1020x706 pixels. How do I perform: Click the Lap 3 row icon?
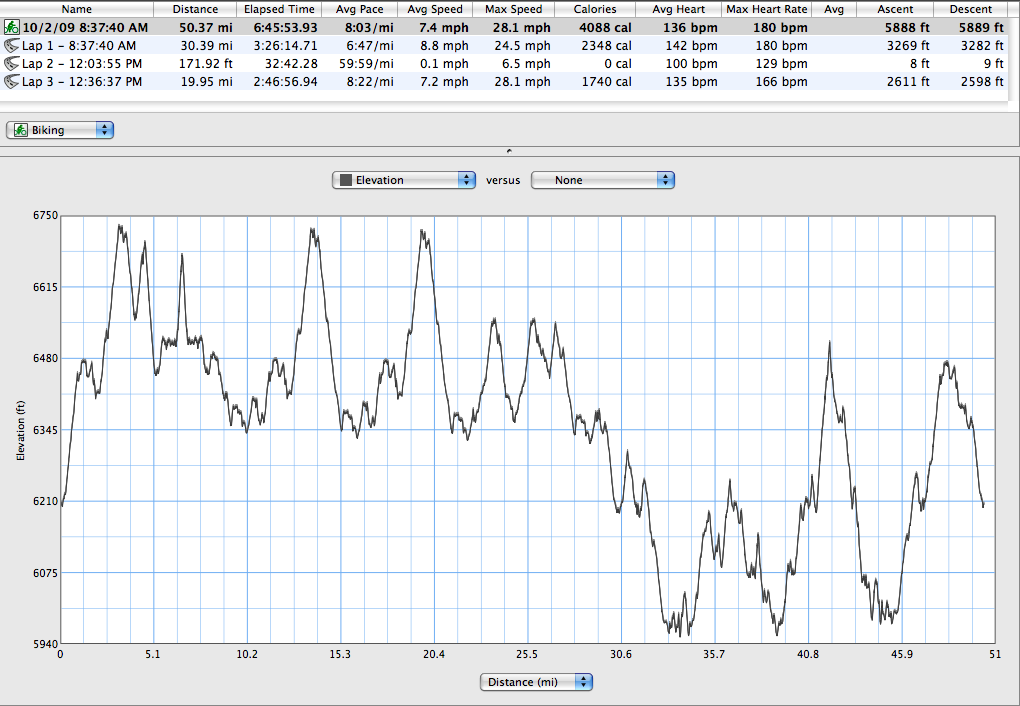coord(11,81)
